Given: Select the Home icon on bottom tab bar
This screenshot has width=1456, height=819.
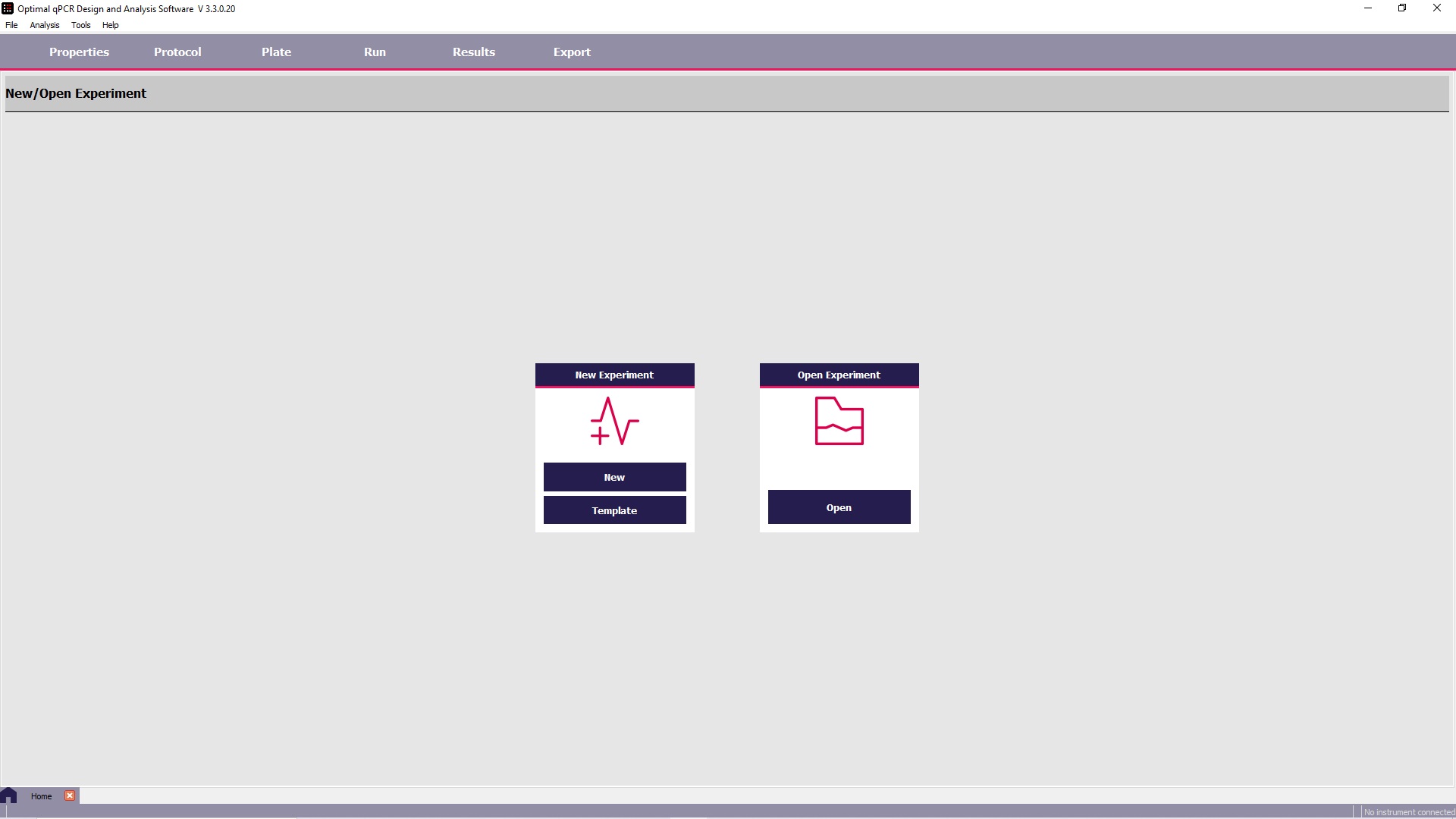Looking at the screenshot, I should (9, 795).
